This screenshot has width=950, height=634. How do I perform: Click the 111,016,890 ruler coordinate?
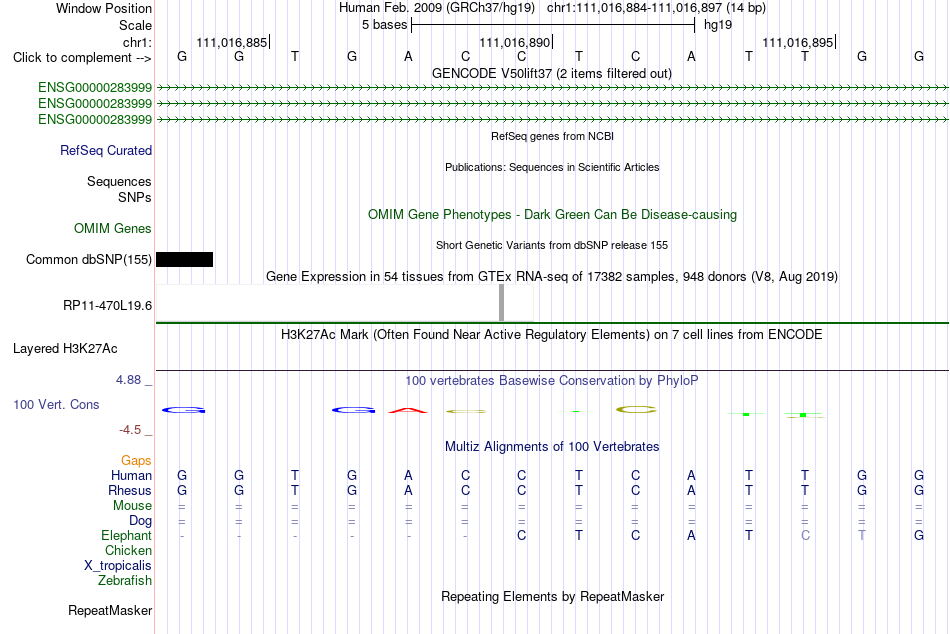point(514,42)
